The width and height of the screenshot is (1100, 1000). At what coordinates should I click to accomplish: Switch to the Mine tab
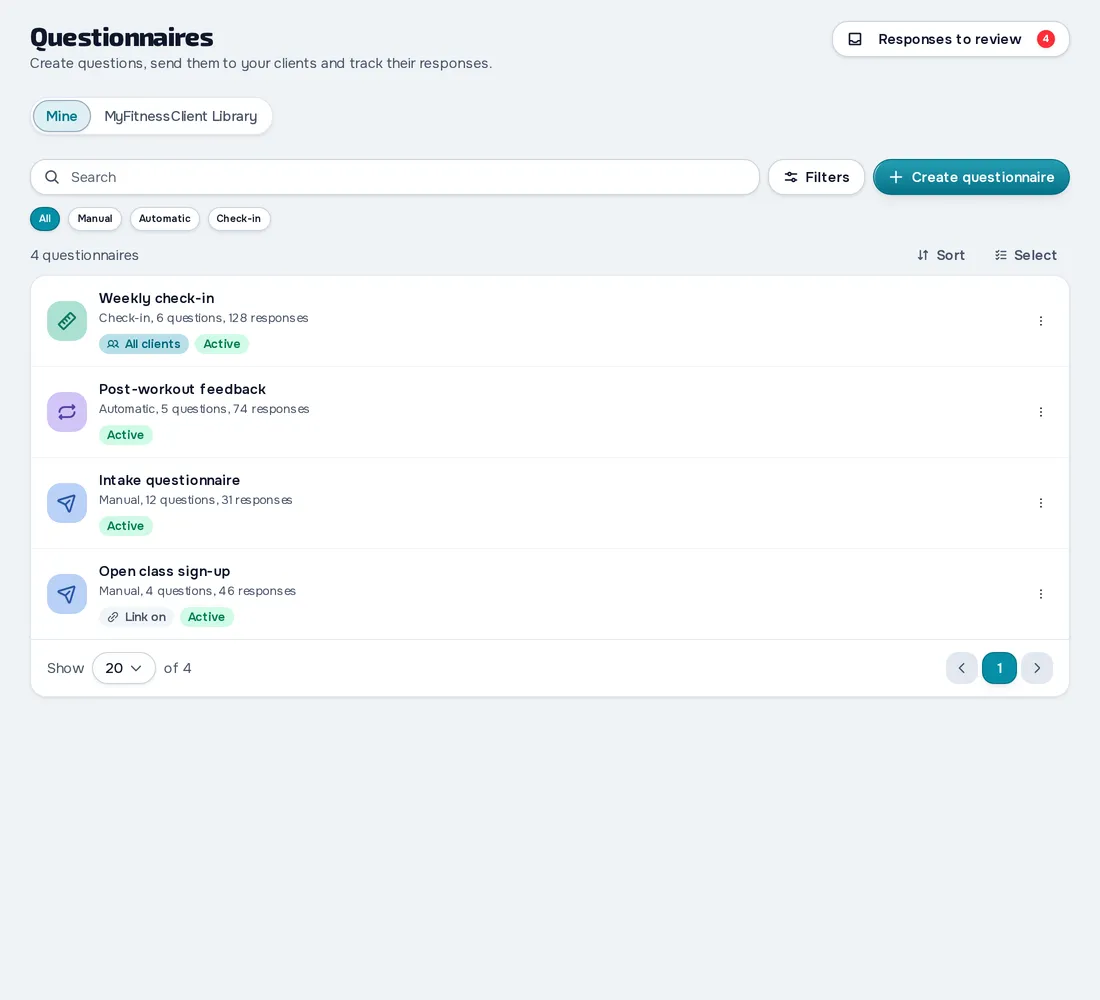pos(62,116)
